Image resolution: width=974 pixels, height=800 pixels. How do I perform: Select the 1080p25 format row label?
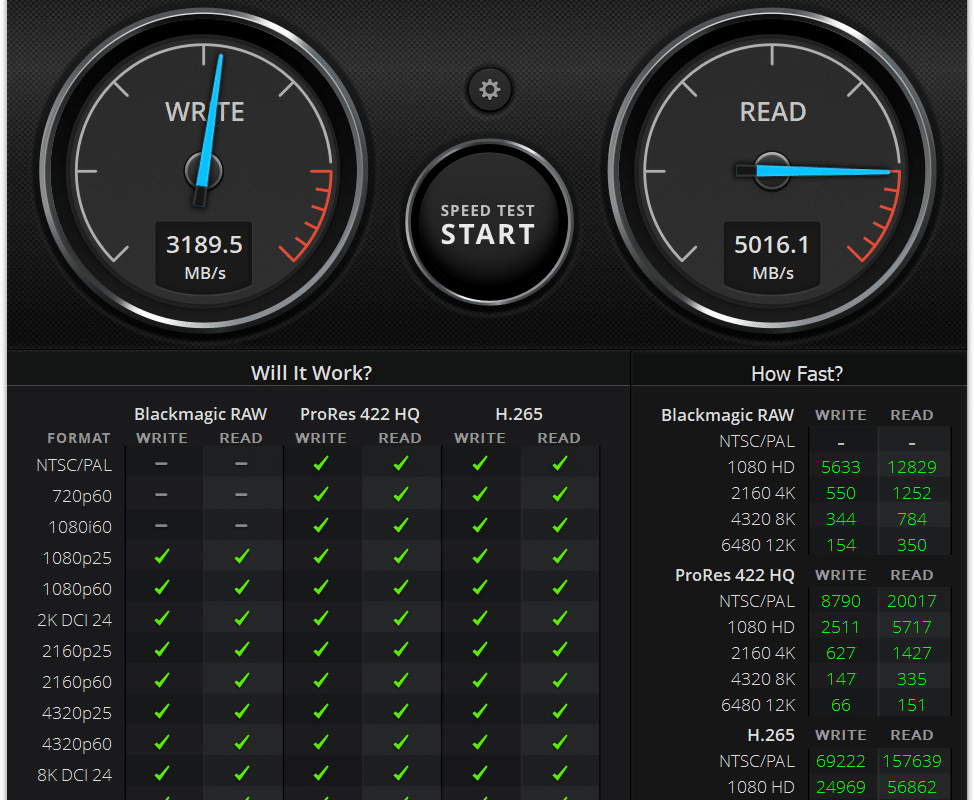pyautogui.click(x=77, y=558)
